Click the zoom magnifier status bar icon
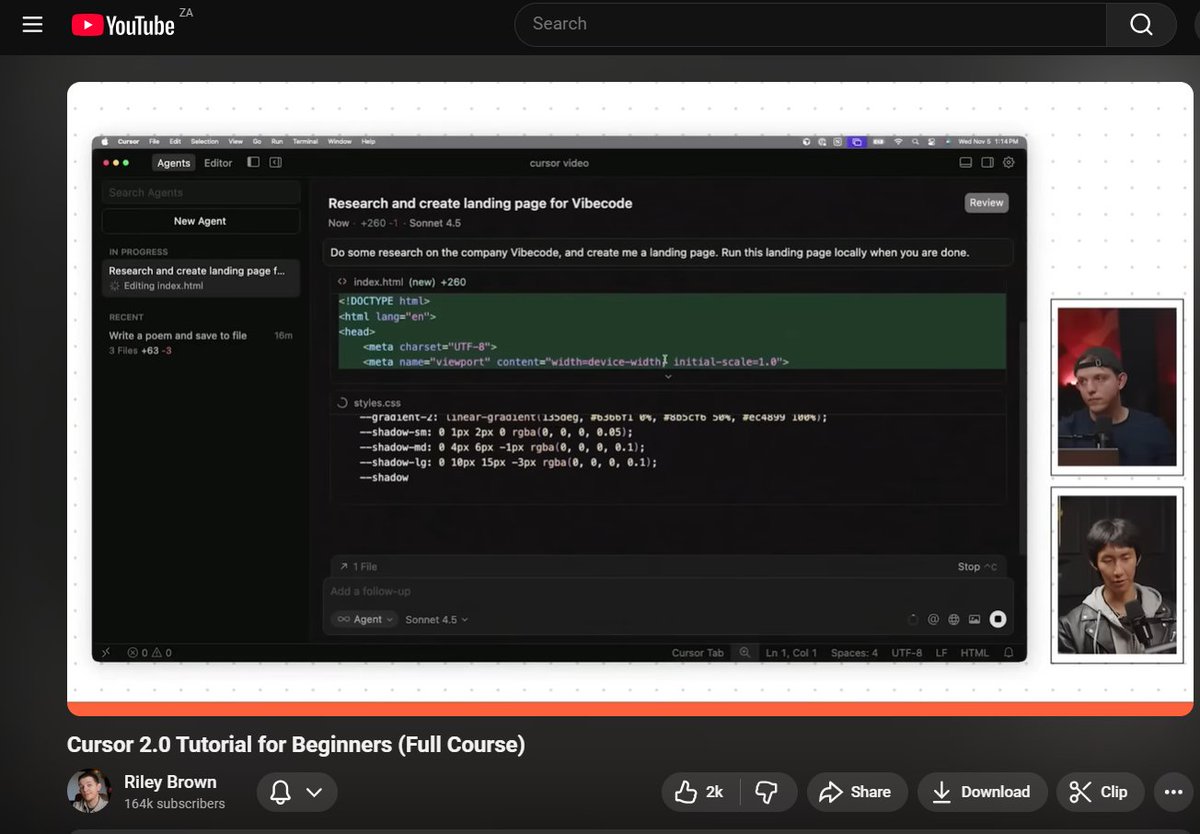1200x834 pixels. (x=744, y=652)
